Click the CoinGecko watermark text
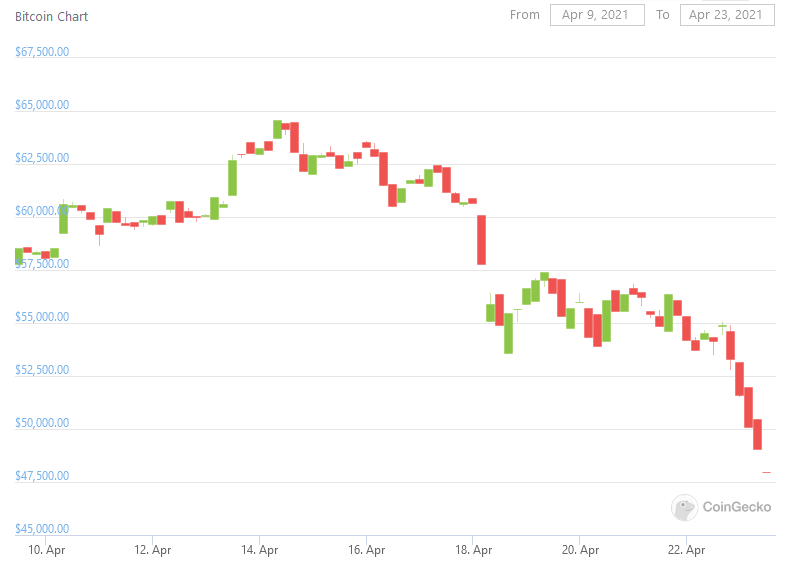798x572 pixels. pyautogui.click(x=736, y=507)
